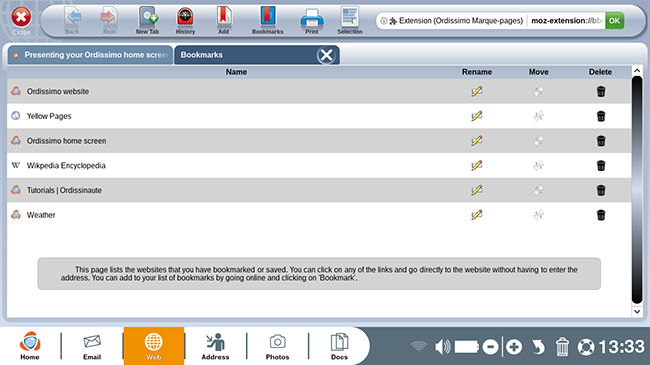Click the speaker volume icon

click(x=442, y=347)
